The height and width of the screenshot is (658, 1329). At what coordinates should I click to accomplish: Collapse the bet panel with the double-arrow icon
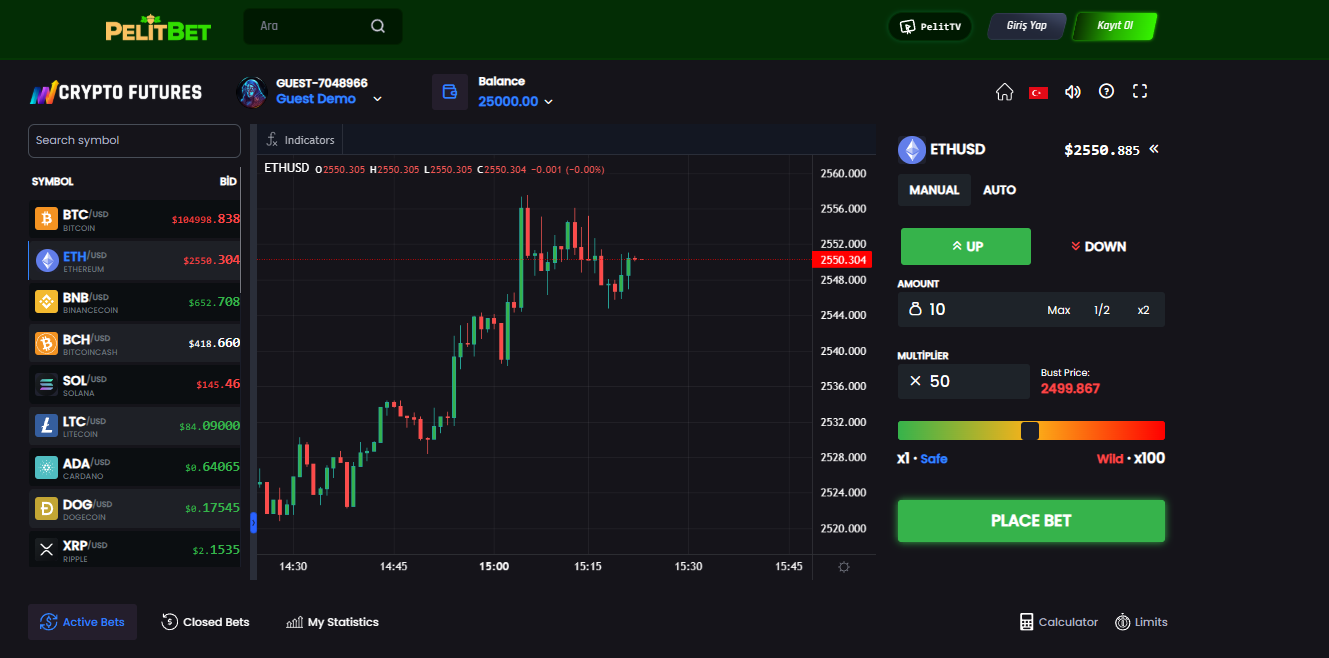(x=1153, y=149)
